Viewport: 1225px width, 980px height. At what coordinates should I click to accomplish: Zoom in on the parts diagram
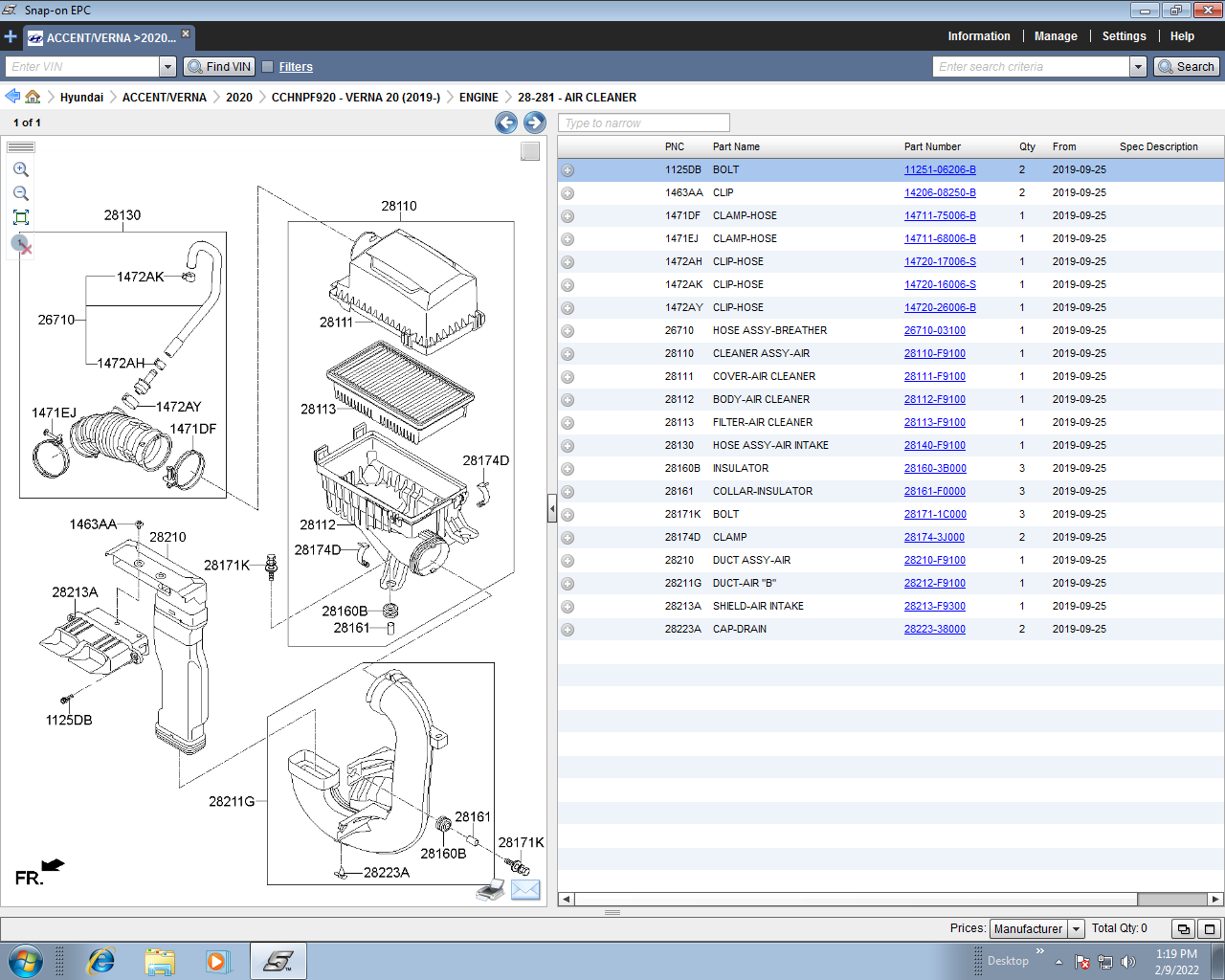pos(21,169)
